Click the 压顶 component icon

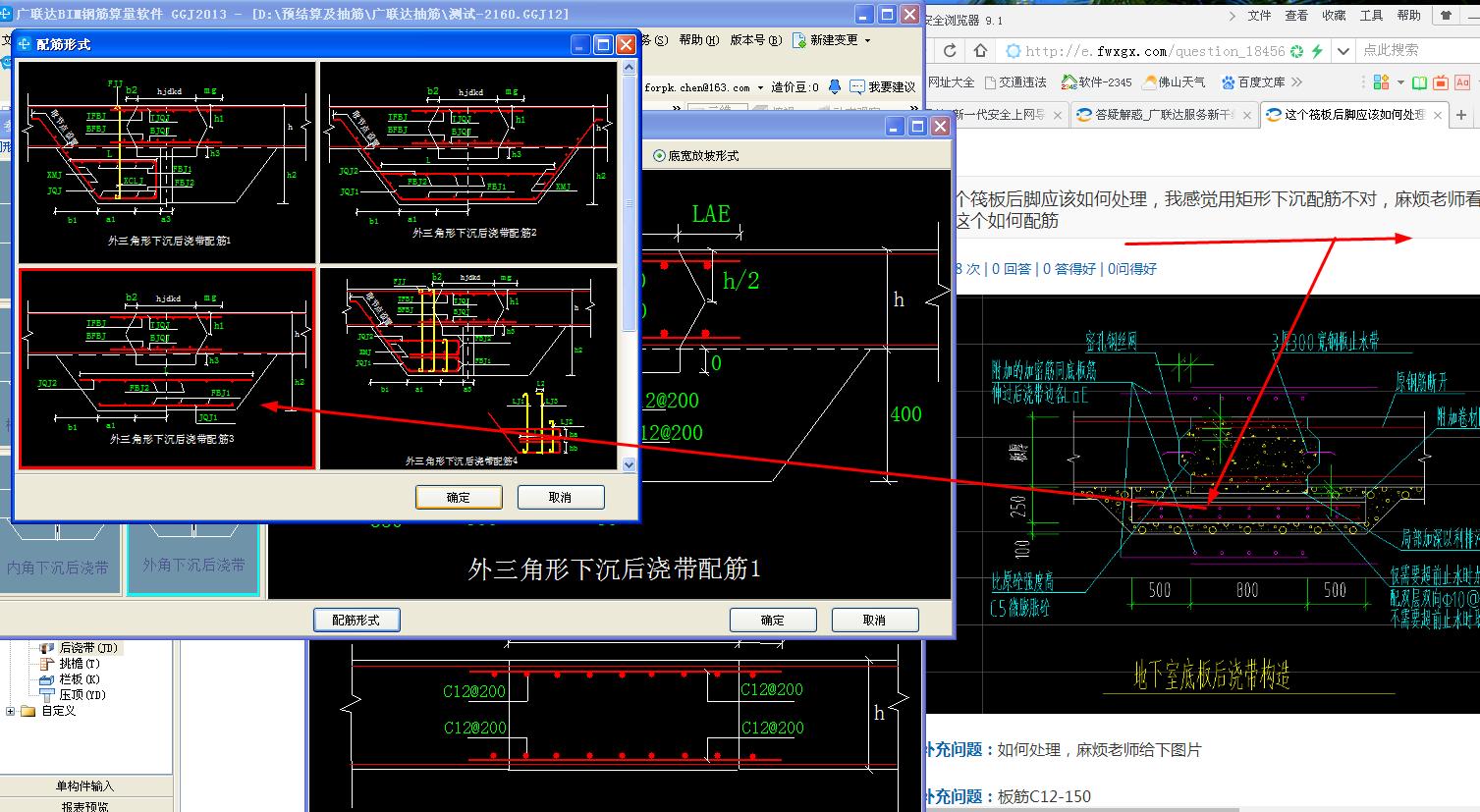coord(46,695)
